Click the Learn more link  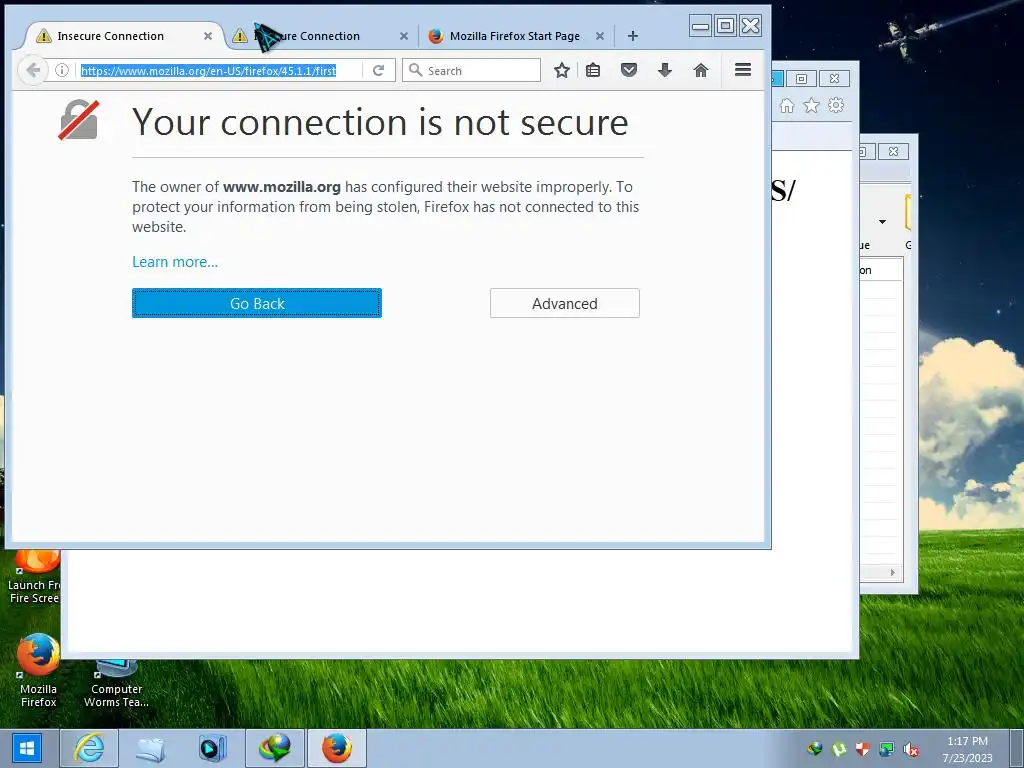(175, 262)
